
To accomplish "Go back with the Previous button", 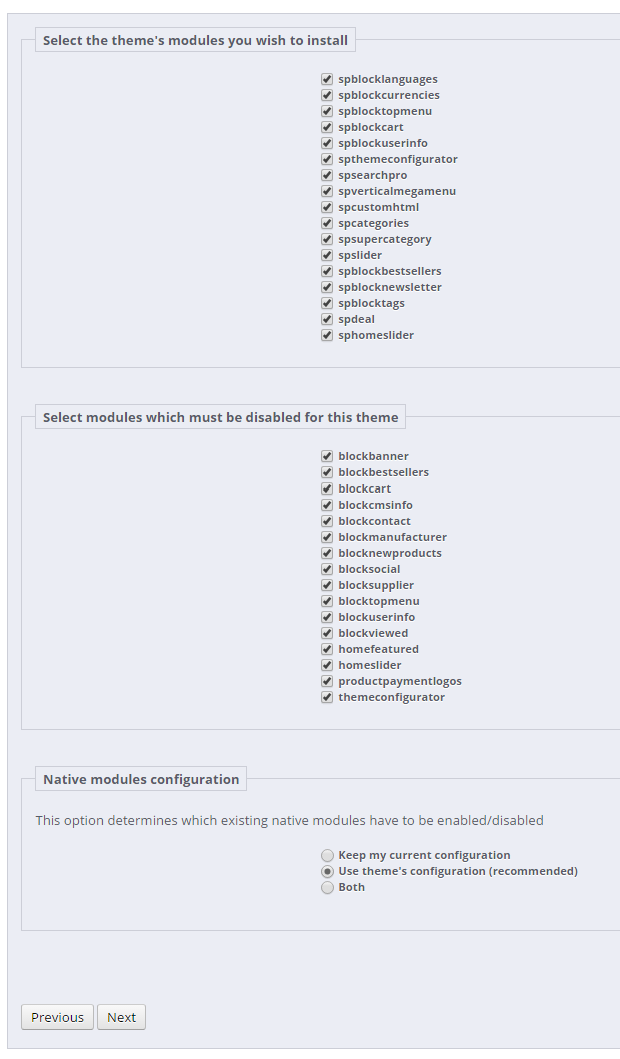I will 57,1017.
